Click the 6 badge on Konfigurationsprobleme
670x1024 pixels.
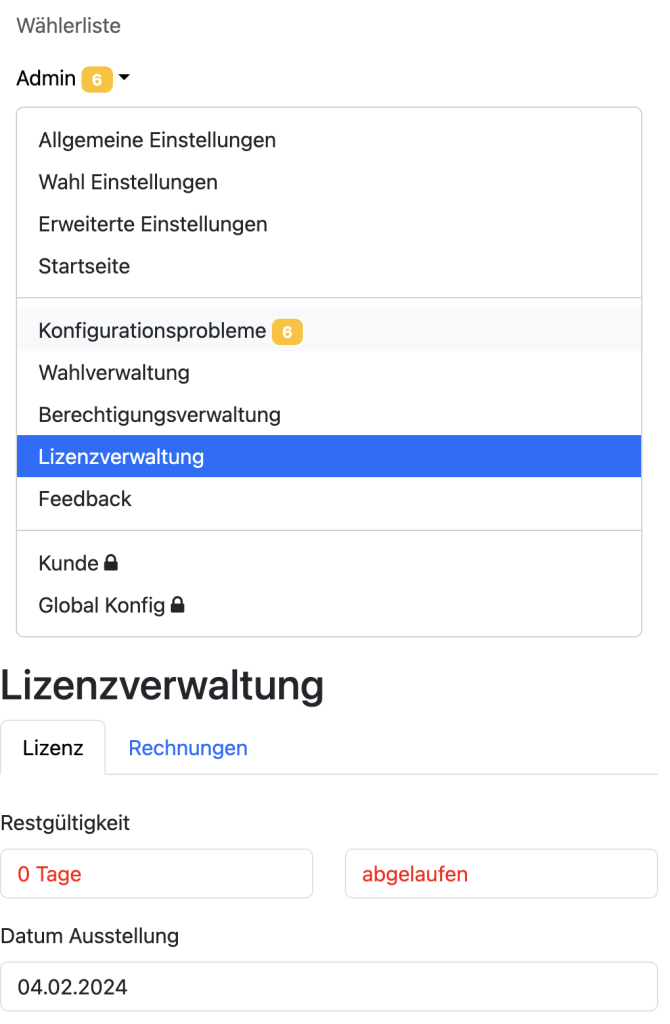(x=287, y=331)
